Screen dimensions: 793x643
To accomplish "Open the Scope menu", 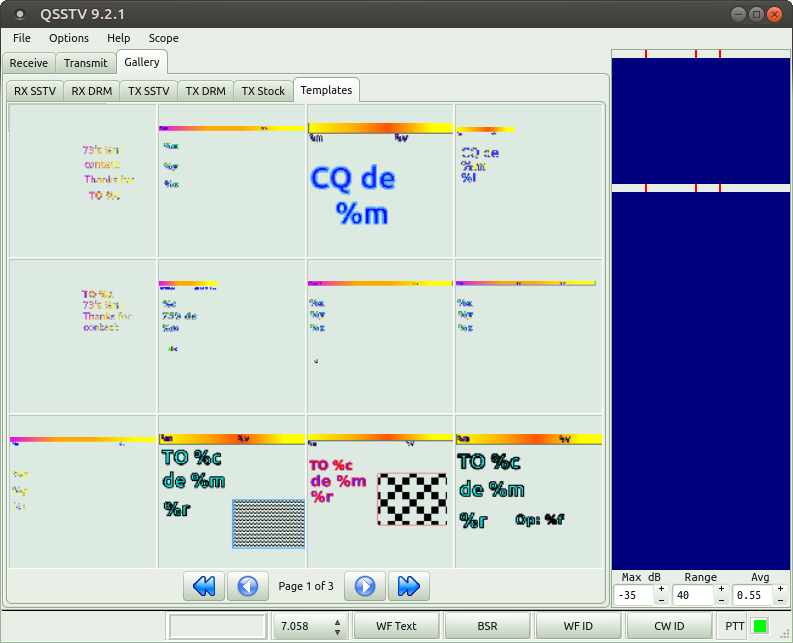I will [x=163, y=38].
